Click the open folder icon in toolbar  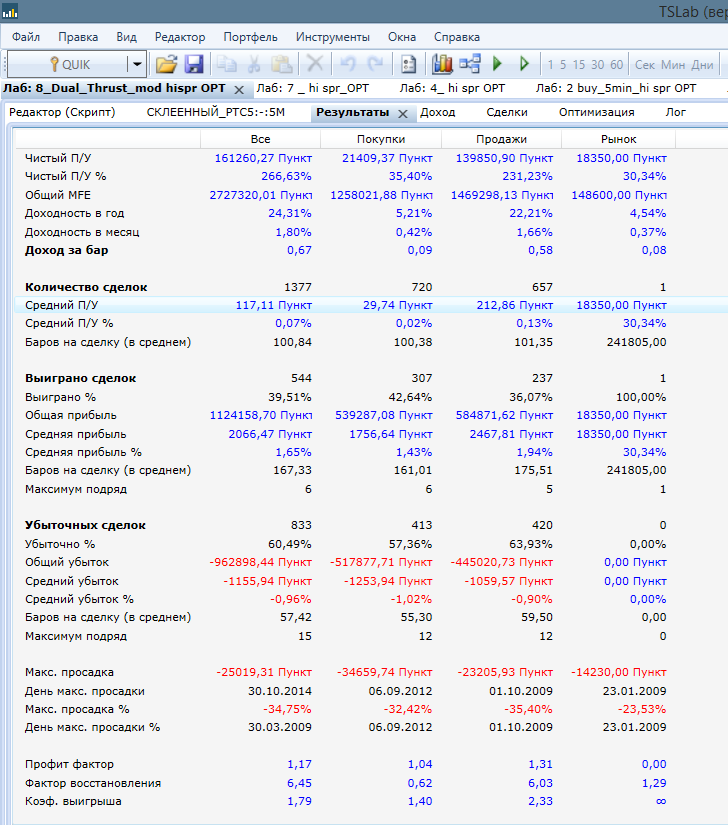coord(166,64)
